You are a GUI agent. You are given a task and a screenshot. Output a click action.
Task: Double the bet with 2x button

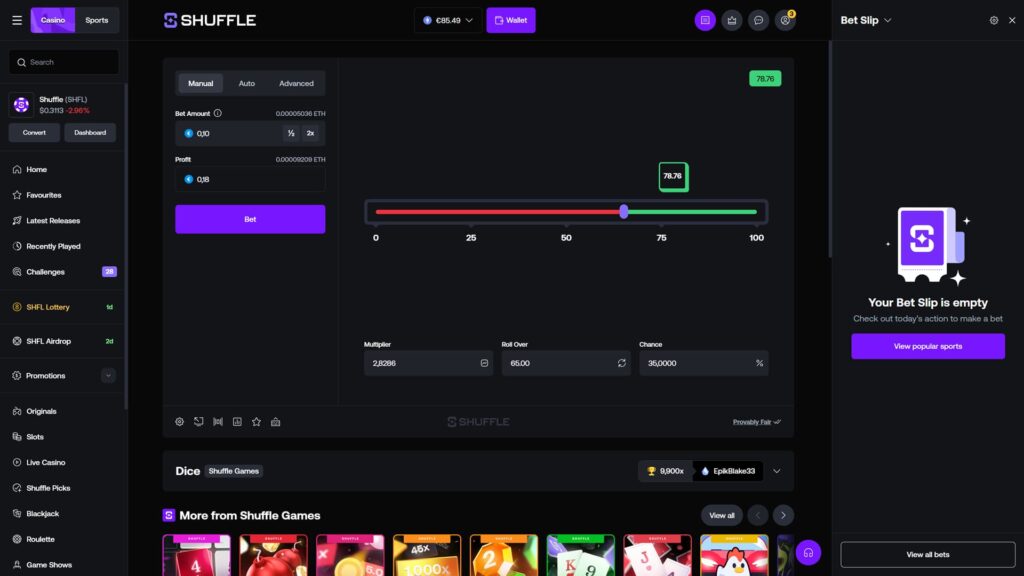[310, 133]
